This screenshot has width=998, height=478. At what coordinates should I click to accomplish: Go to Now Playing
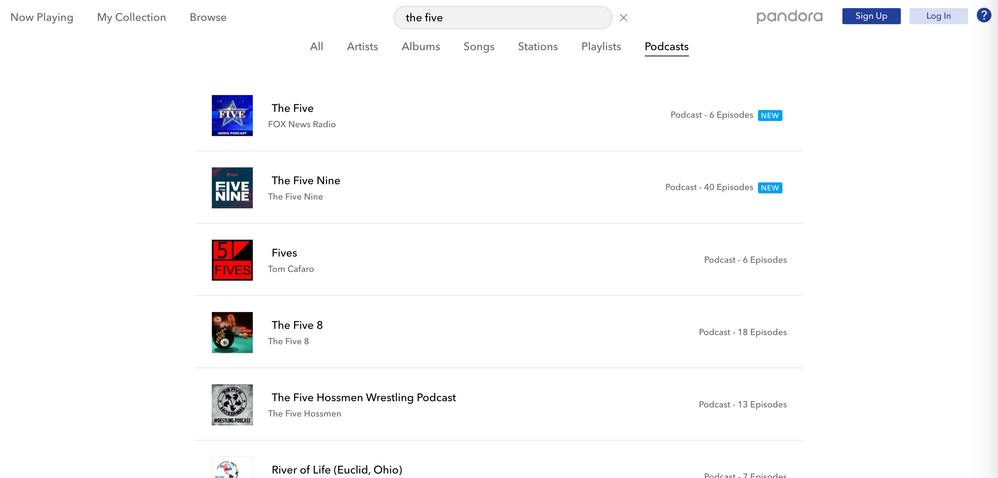[x=42, y=17]
